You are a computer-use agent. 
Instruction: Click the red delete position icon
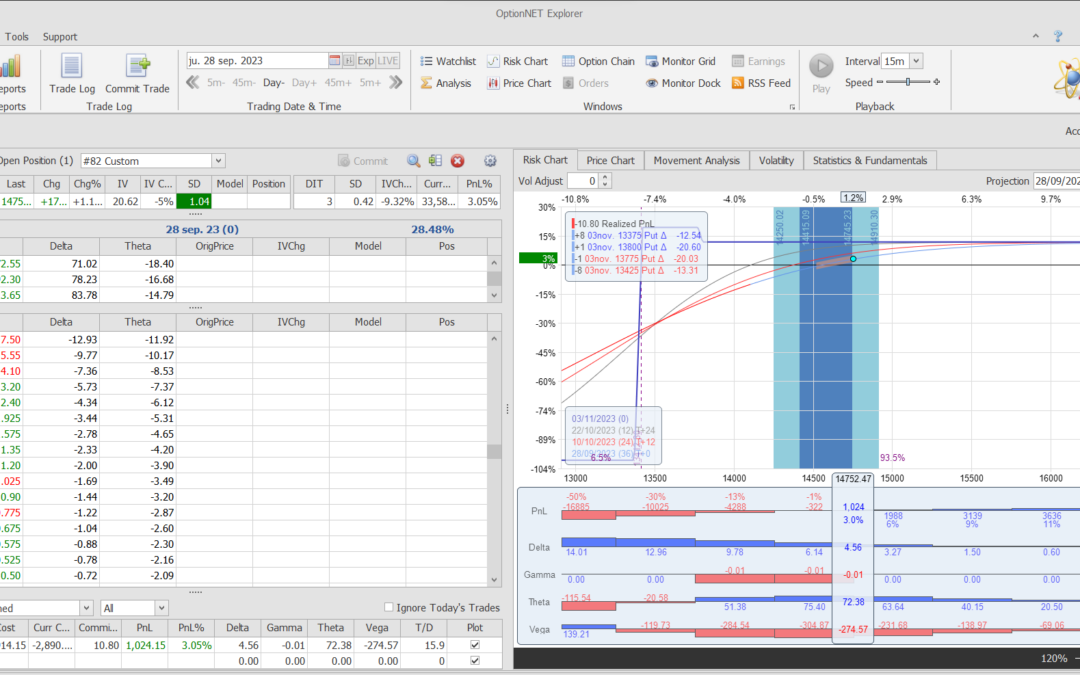click(x=457, y=160)
